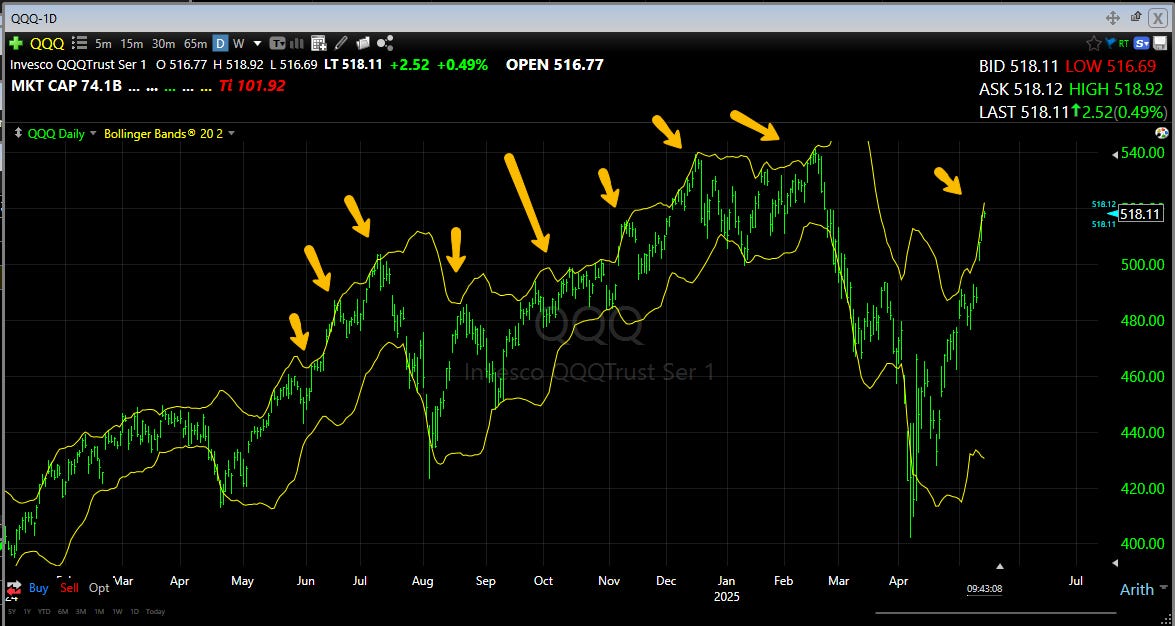Select the 30m timeframe

pos(163,43)
